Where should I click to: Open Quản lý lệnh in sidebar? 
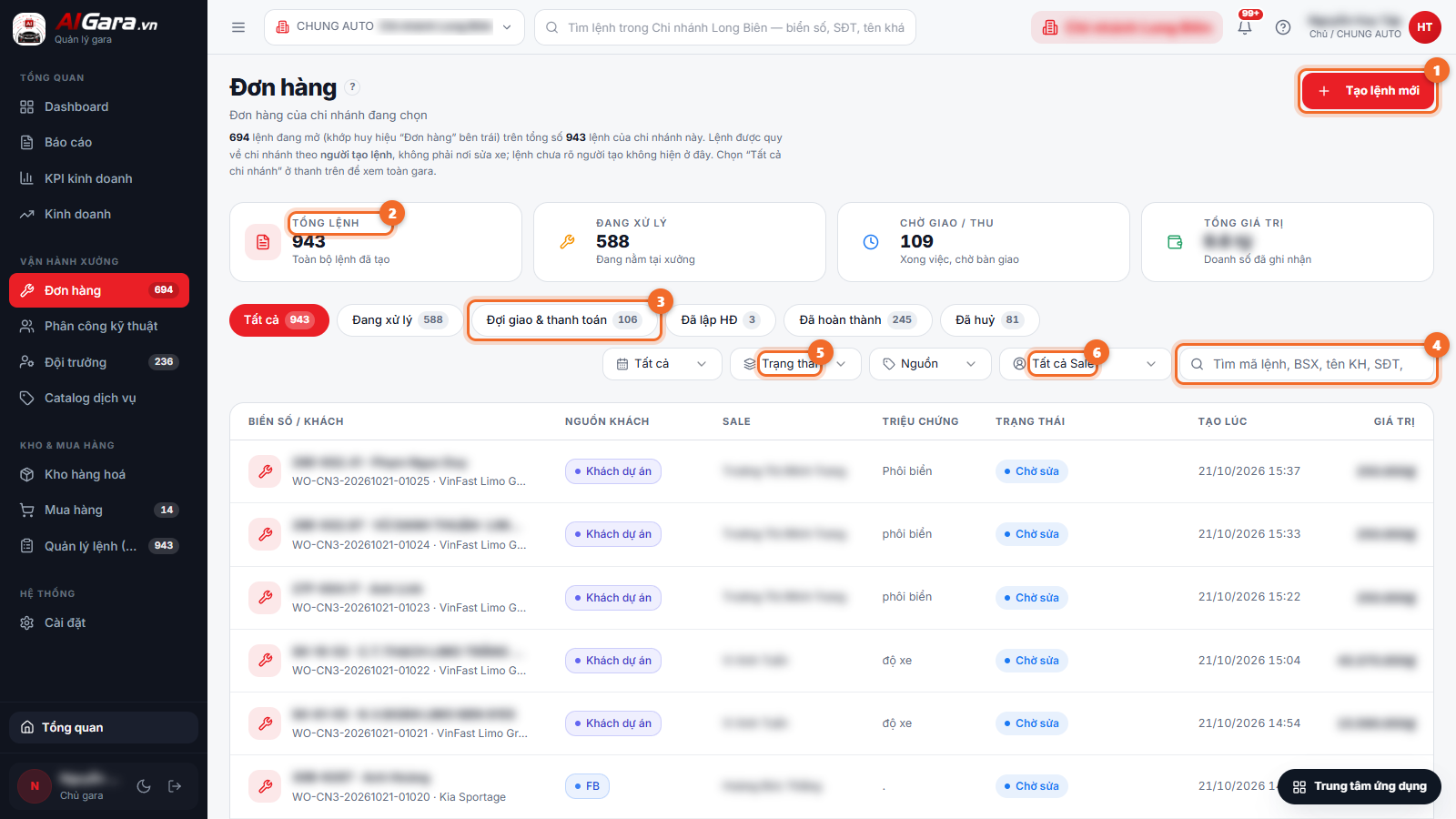[99, 546]
